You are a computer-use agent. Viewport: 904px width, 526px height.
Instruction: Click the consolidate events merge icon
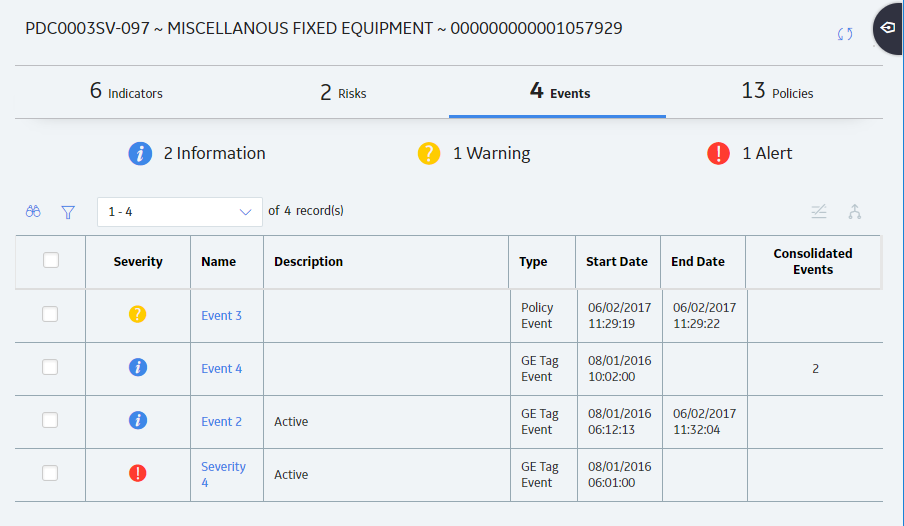pyautogui.click(x=854, y=212)
